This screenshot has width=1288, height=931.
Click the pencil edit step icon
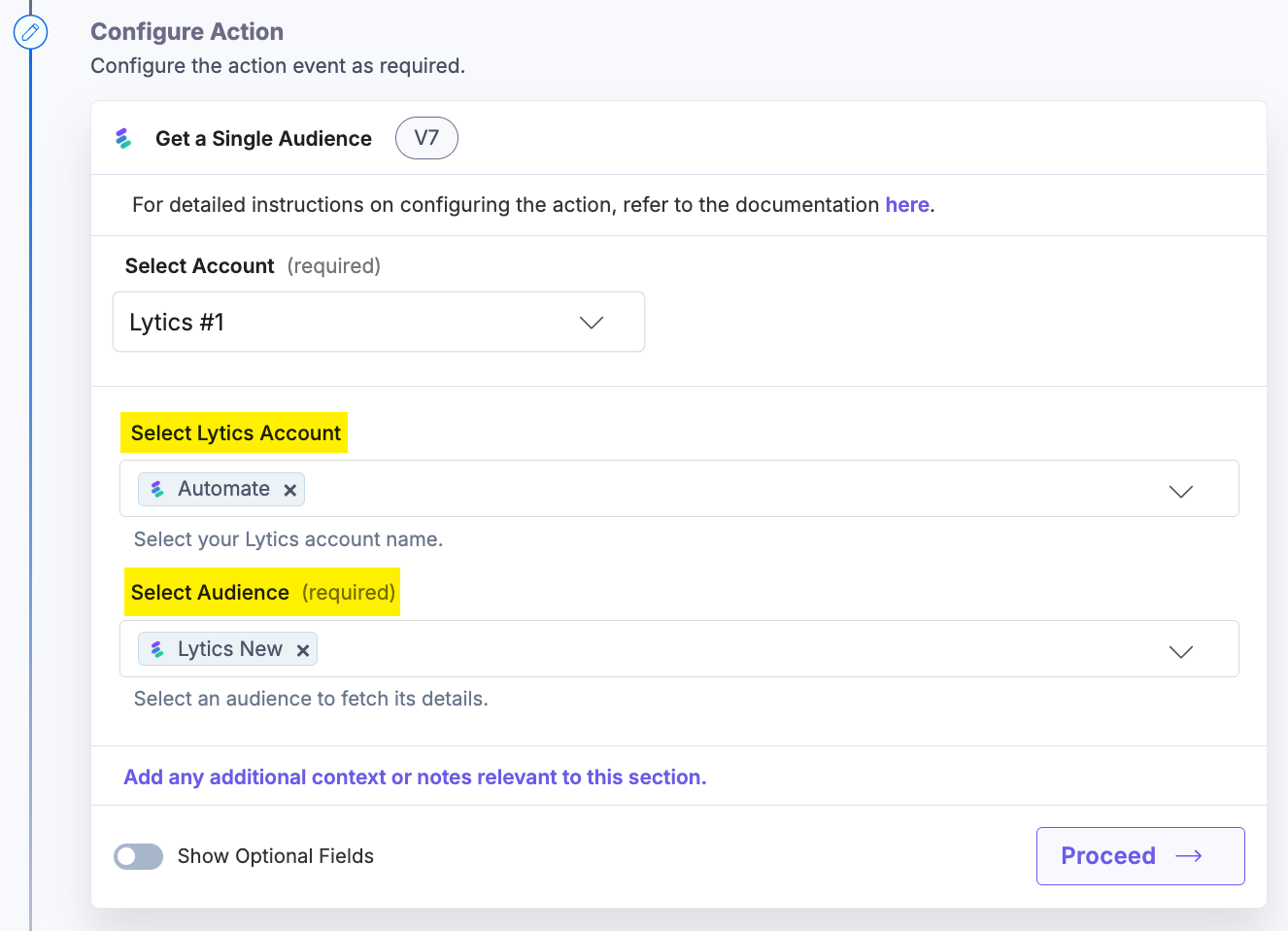pyautogui.click(x=30, y=32)
